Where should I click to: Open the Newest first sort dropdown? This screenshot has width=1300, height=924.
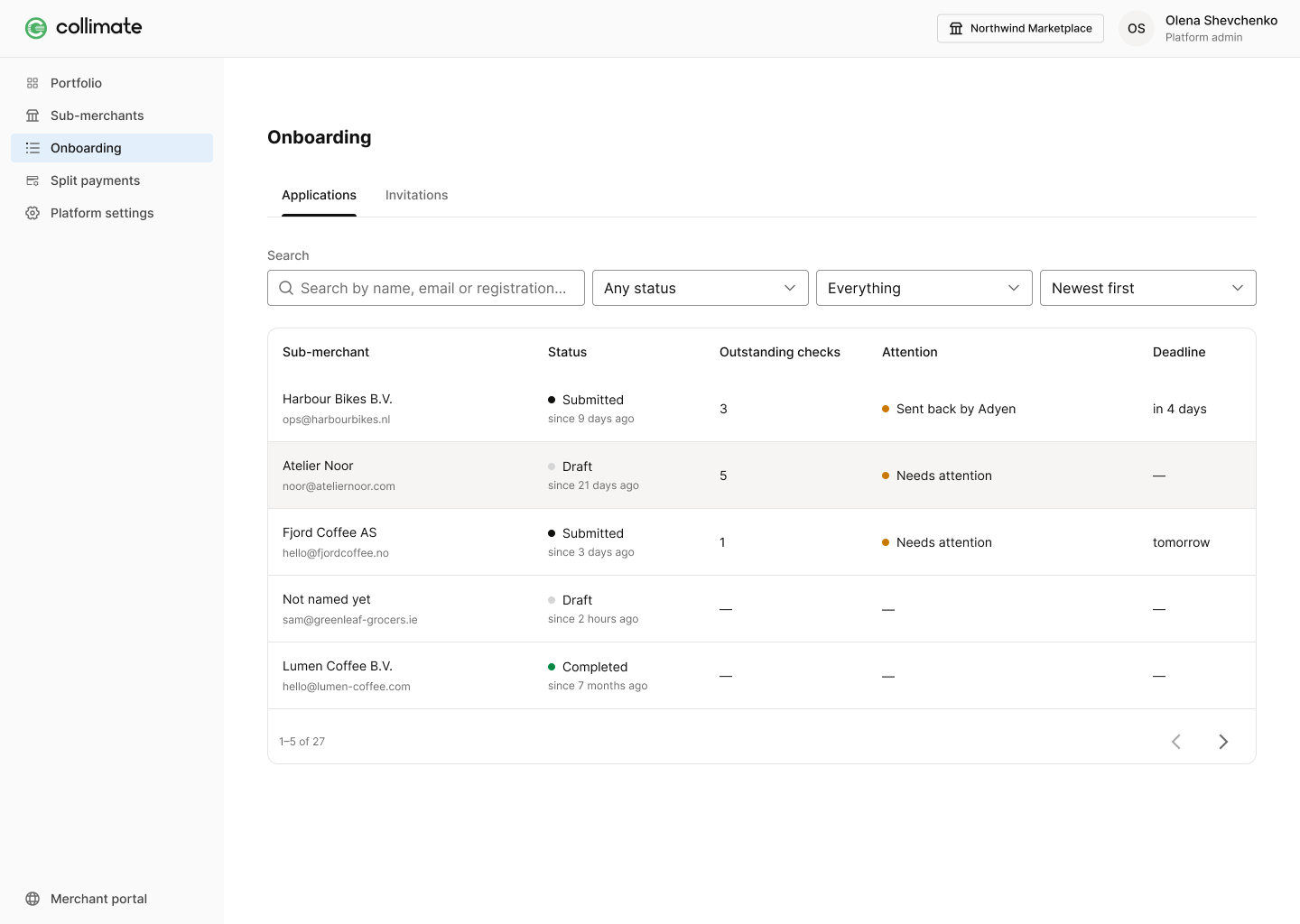[x=1148, y=288]
